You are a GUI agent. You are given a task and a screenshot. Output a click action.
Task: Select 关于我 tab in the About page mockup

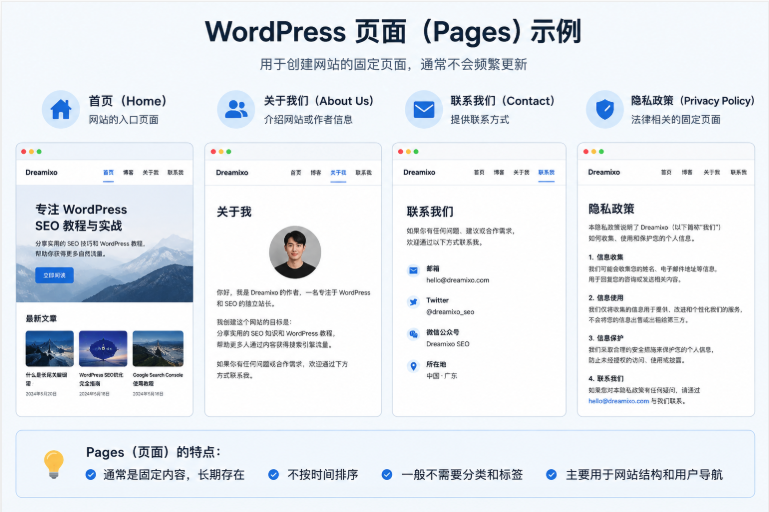pyautogui.click(x=338, y=173)
